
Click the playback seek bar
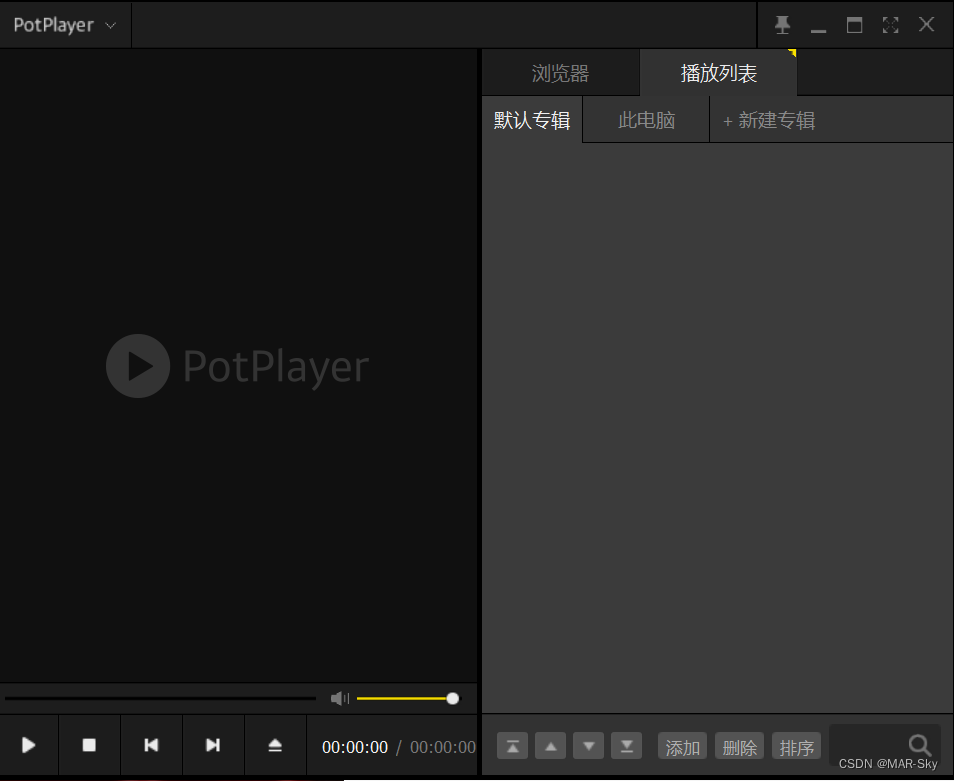(160, 698)
